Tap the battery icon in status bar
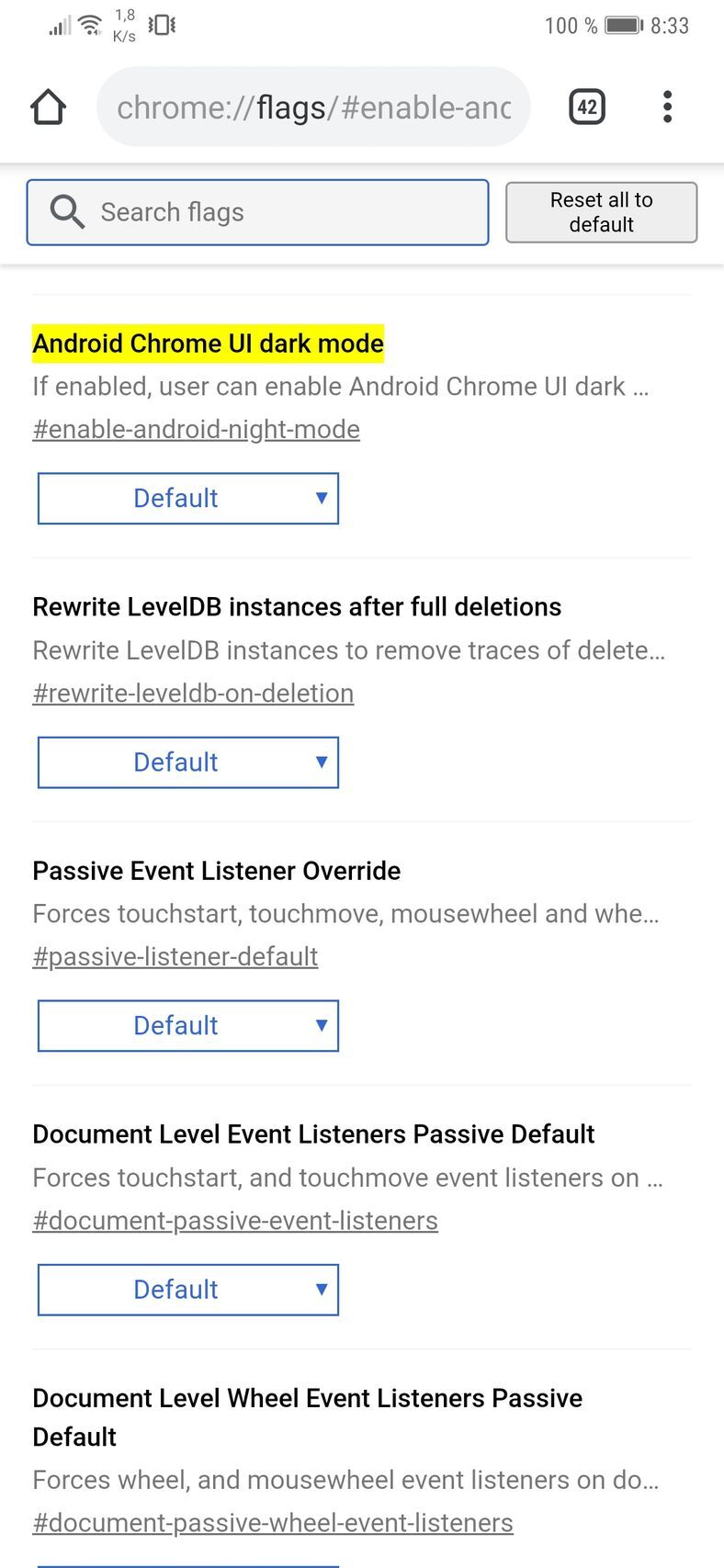The image size is (724, 1568). 624,26
